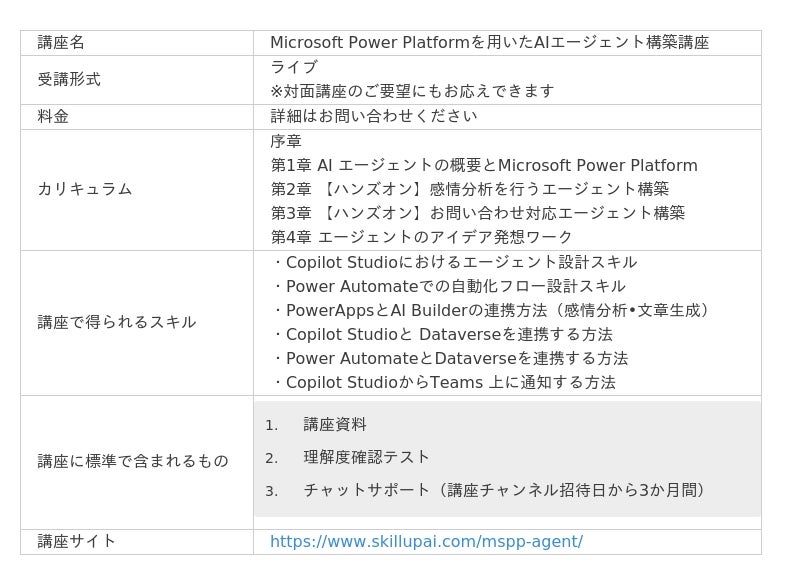
Task: Click the 講座資料 list item
Action: (x=335, y=425)
